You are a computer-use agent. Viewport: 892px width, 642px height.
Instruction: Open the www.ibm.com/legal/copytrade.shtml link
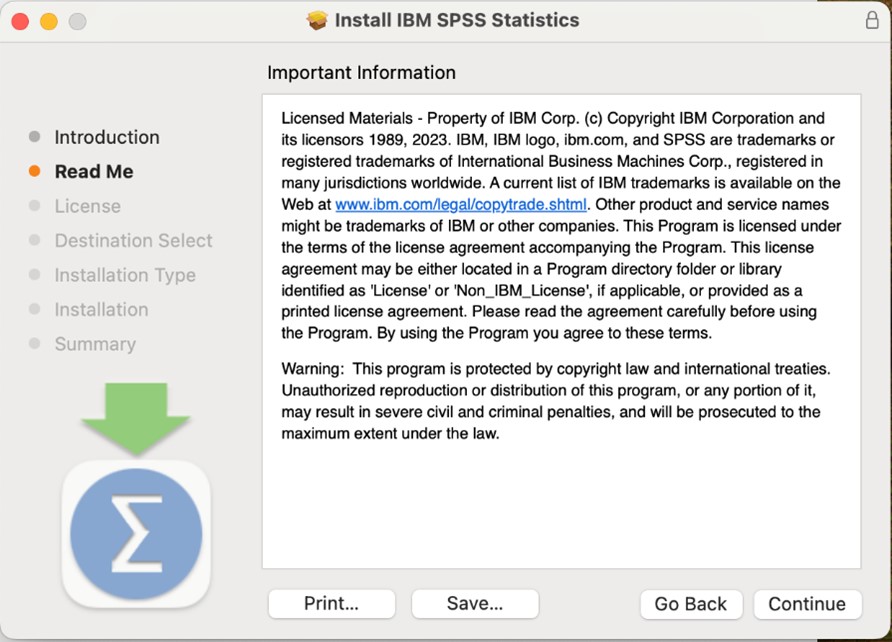point(460,204)
